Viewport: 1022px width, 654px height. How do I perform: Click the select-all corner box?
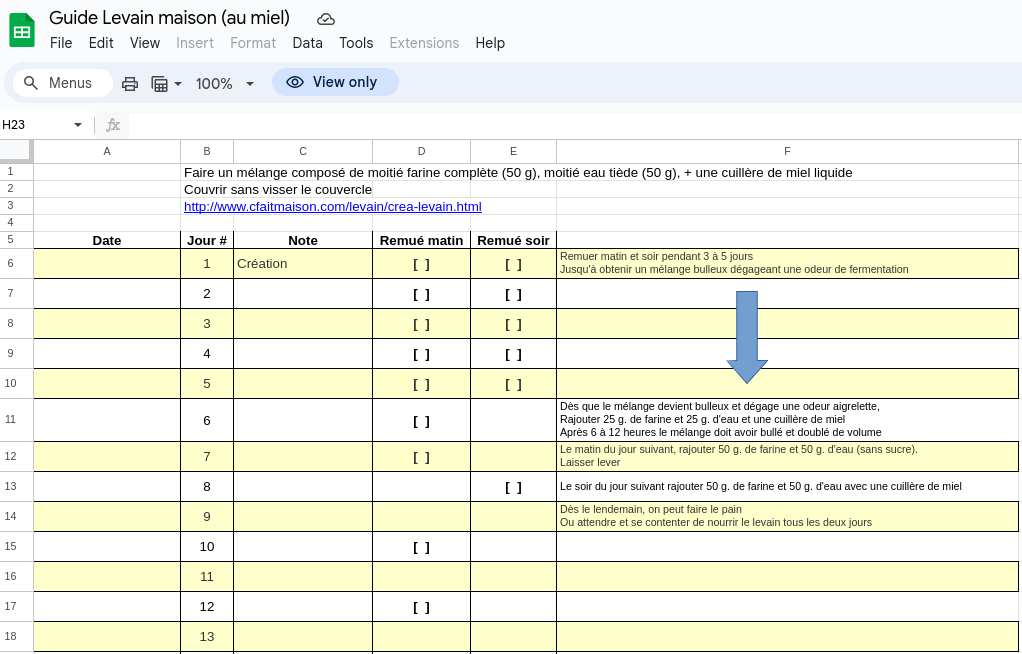[16, 151]
